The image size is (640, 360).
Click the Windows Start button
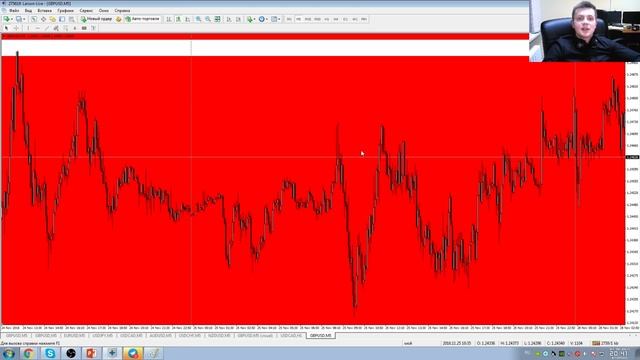point(9,353)
